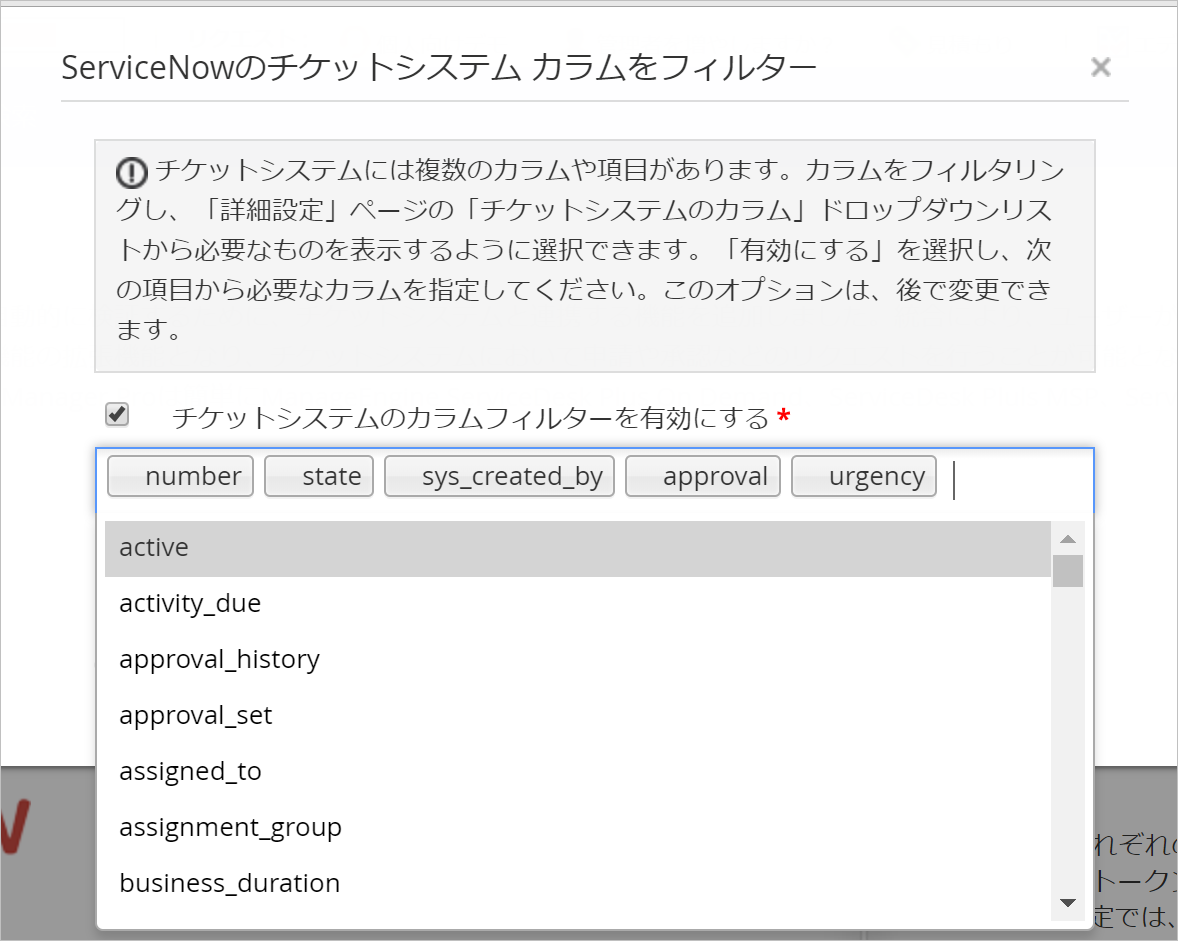Uncheck the enable ticket column filter checkbox

pos(117,414)
